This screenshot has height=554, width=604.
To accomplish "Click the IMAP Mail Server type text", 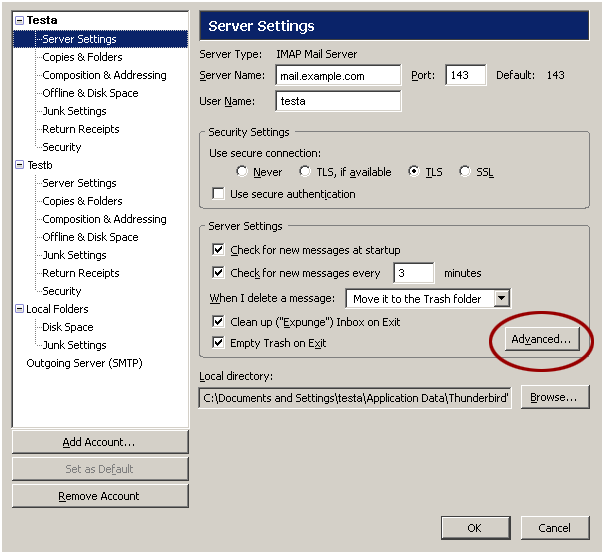I will coord(317,54).
